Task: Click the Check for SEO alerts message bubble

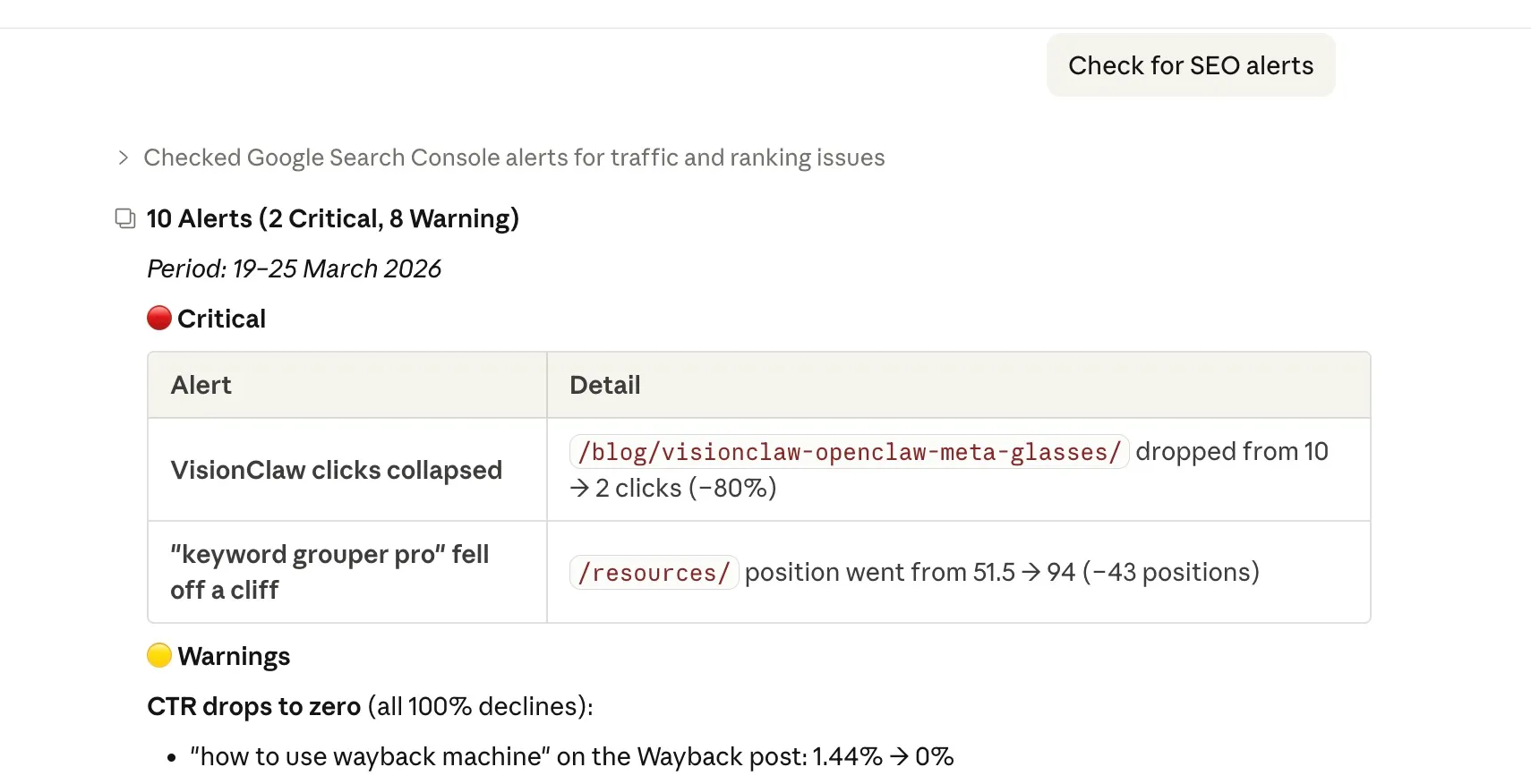Action: [1190, 65]
